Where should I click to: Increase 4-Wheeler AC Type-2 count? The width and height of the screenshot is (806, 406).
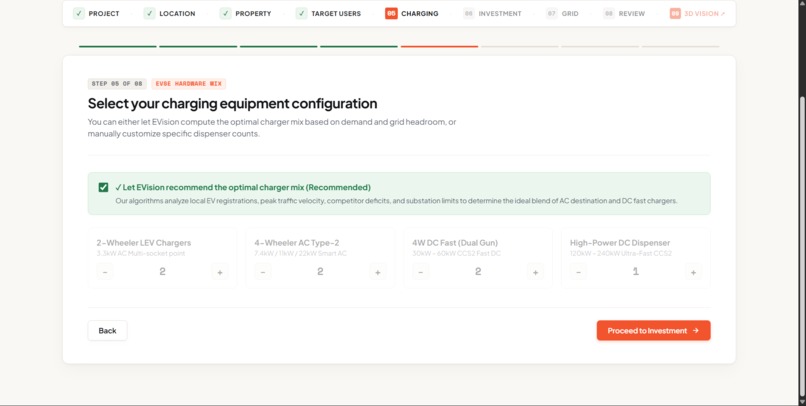(377, 272)
